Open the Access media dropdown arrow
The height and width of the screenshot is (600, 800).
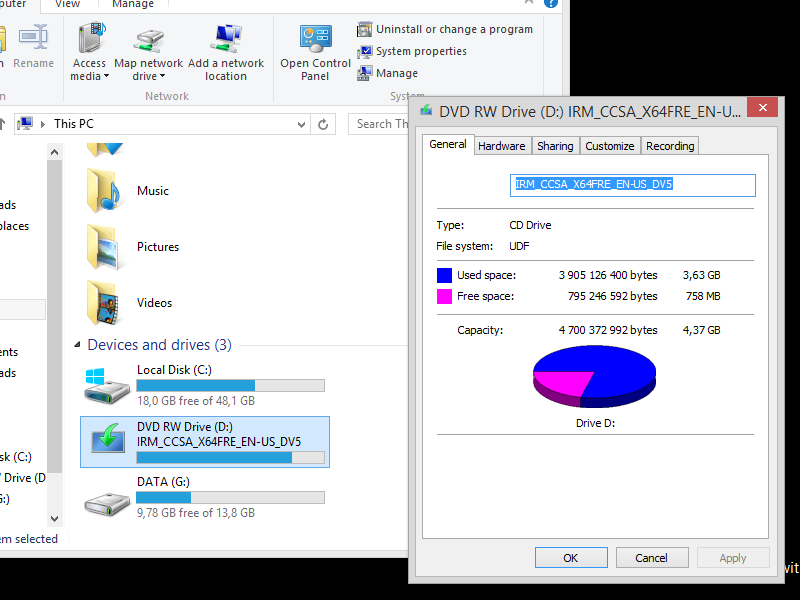pyautogui.click(x=106, y=77)
